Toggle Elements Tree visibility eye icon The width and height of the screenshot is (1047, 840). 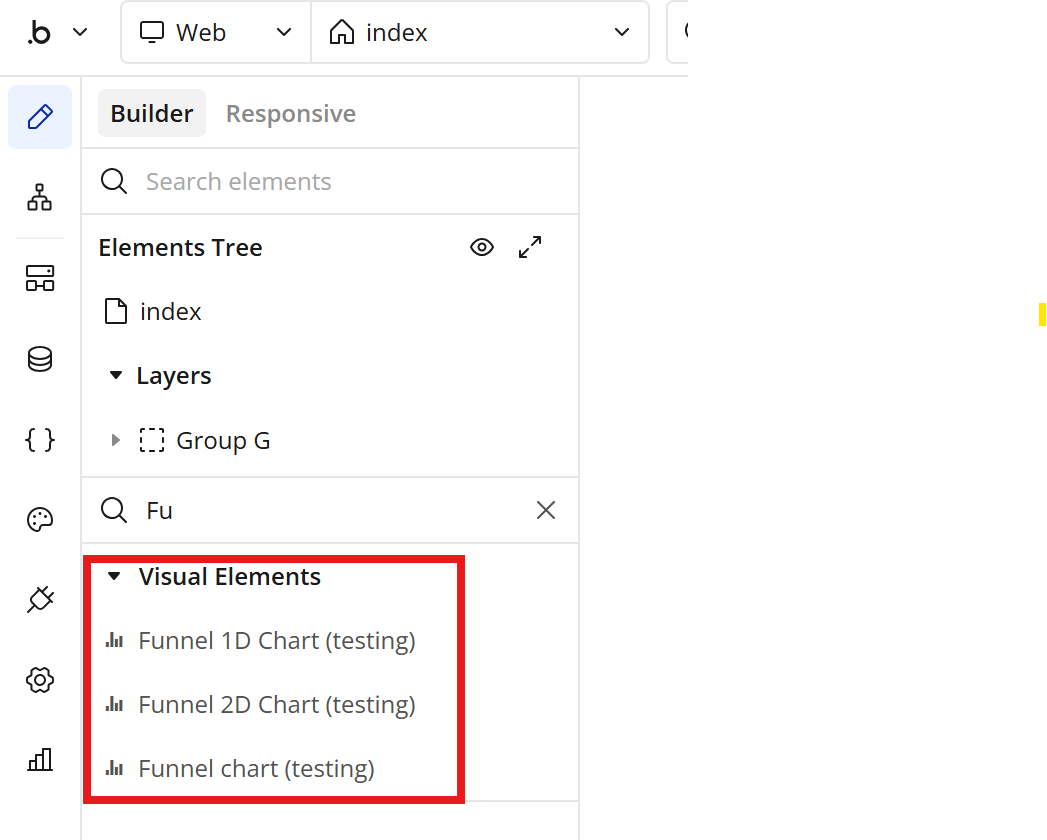click(482, 247)
